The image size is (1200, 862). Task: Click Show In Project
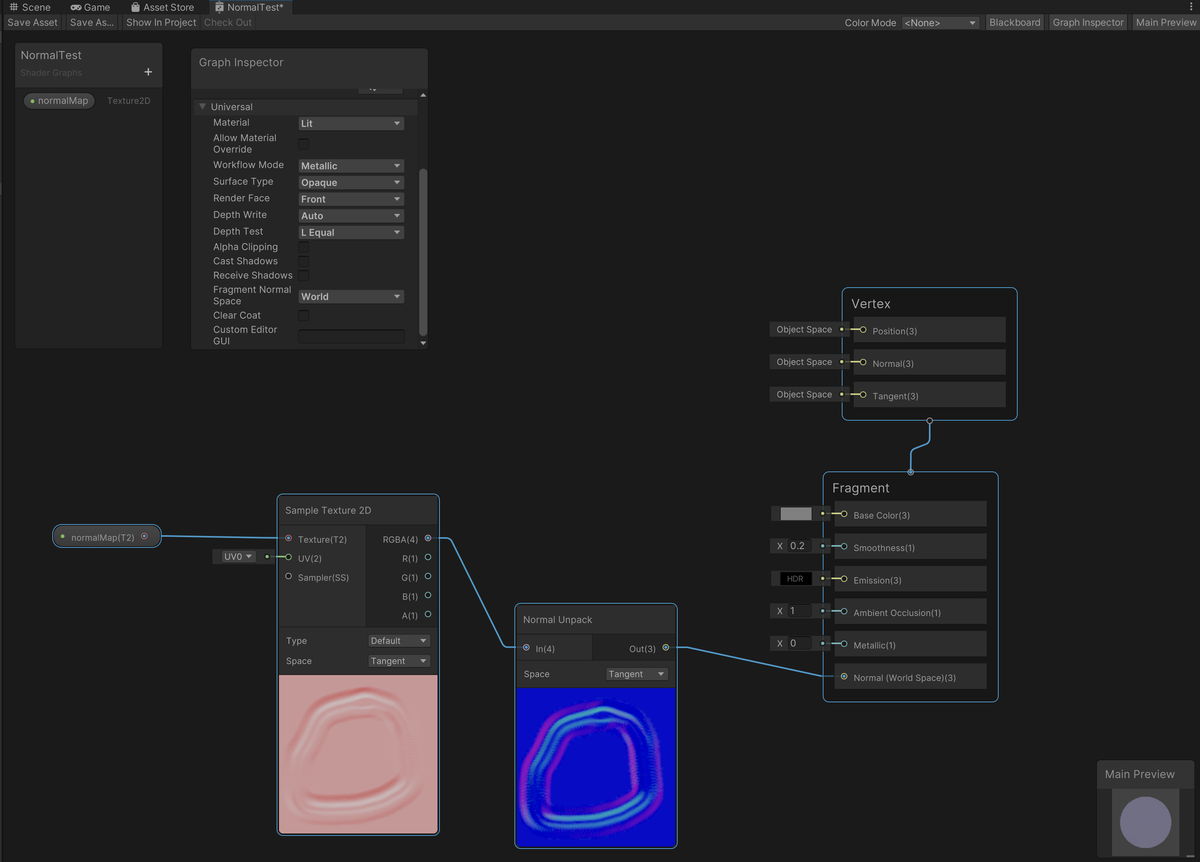160,22
